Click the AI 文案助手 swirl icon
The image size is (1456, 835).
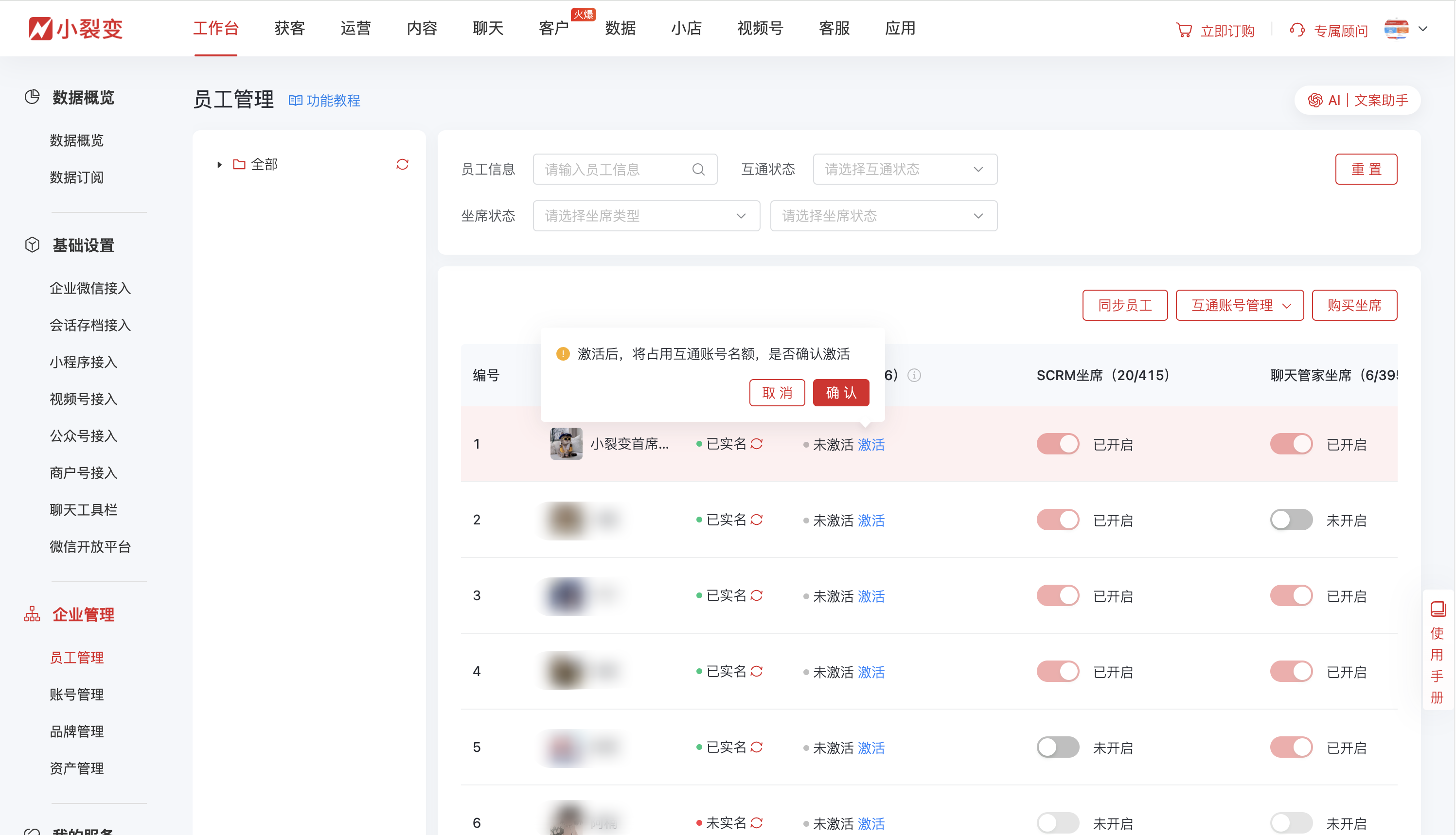point(1315,100)
